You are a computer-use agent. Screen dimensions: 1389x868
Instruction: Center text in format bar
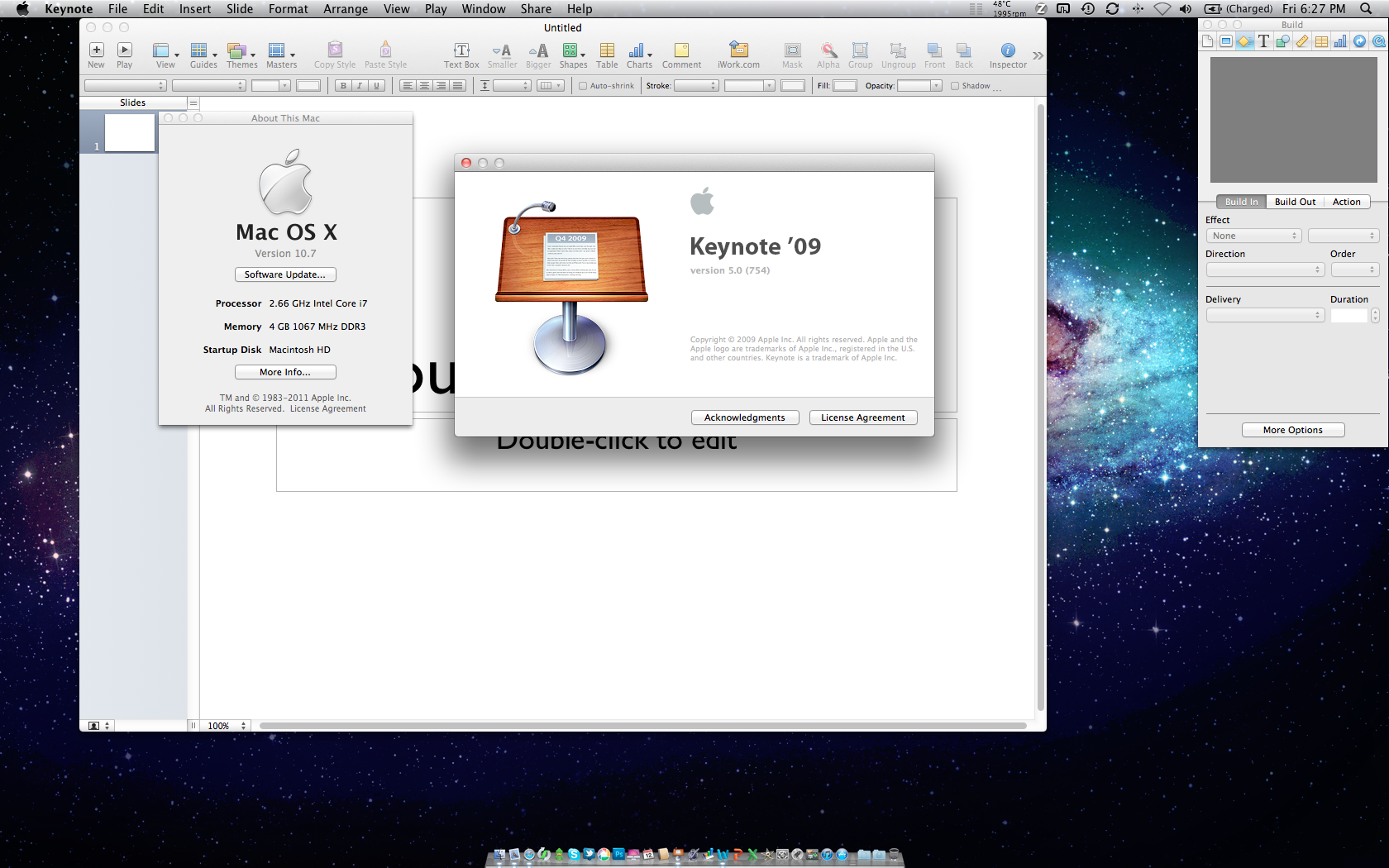pyautogui.click(x=424, y=86)
